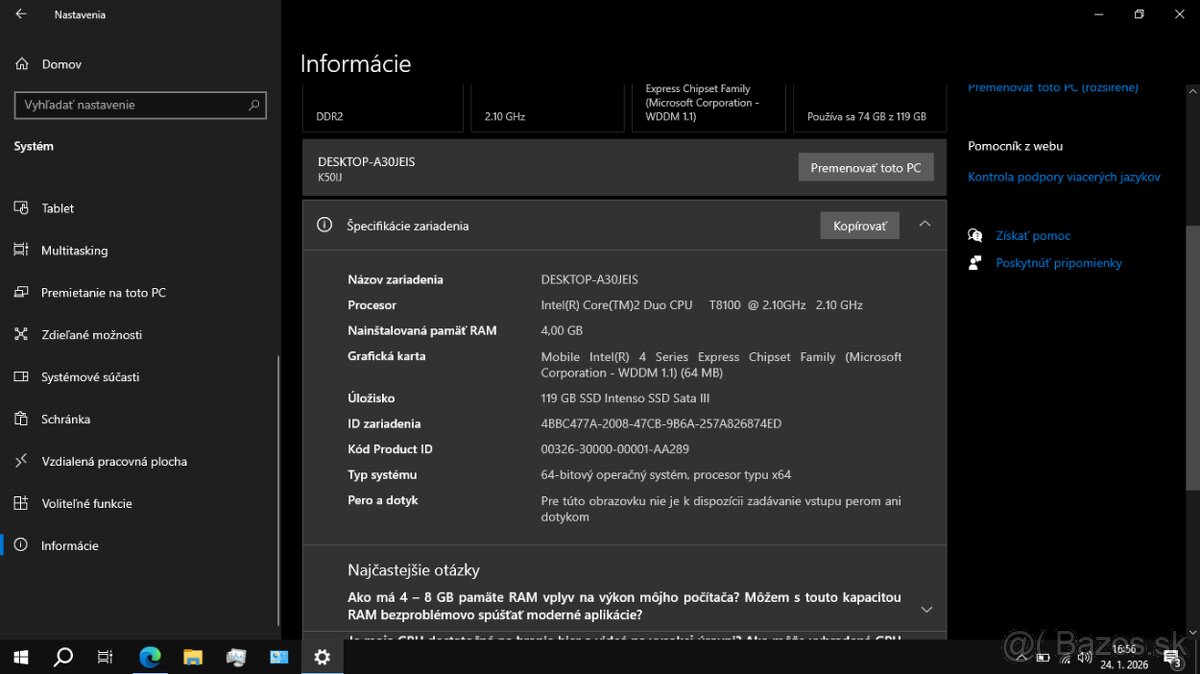Open the Tablet section in the sidebar
Image resolution: width=1200 pixels, height=674 pixels.
(58, 208)
